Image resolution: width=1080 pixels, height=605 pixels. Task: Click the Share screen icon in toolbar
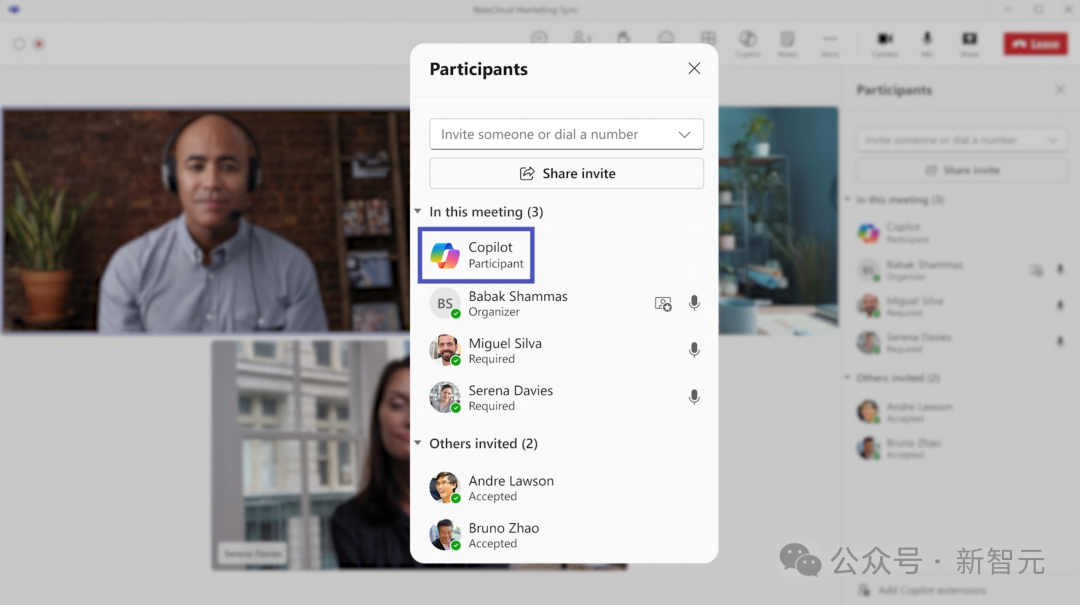pyautogui.click(x=969, y=40)
